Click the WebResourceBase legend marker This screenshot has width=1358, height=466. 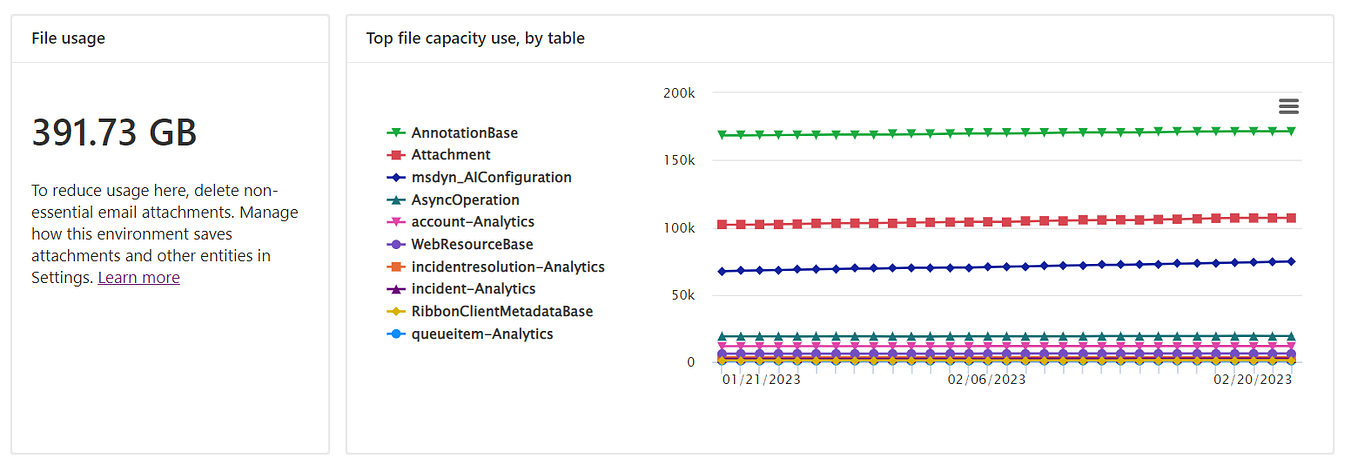point(396,244)
